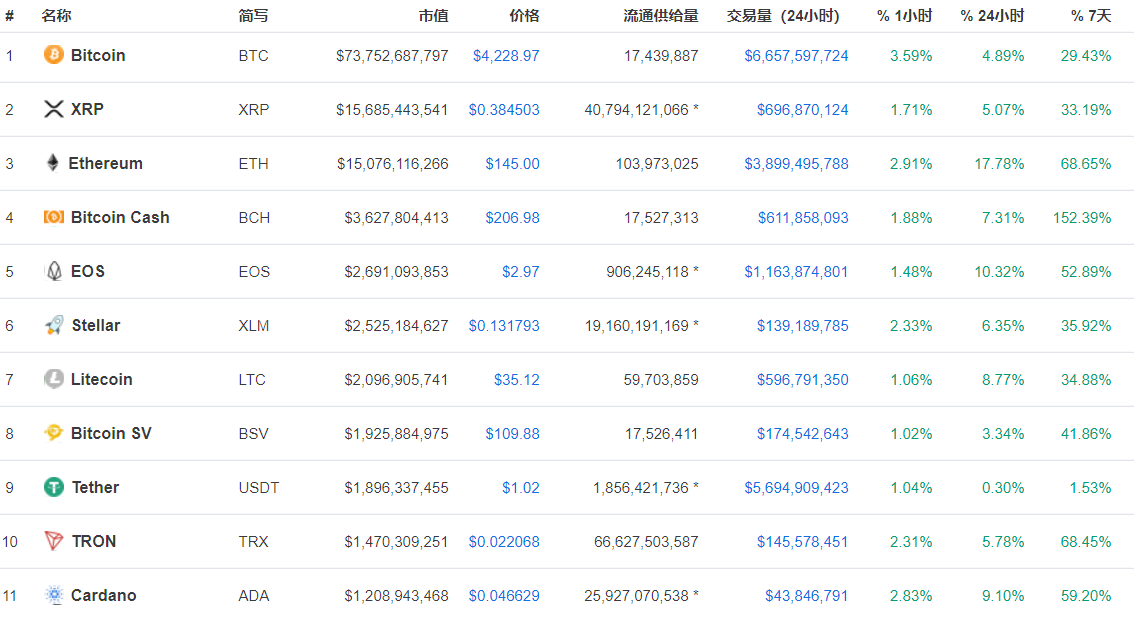
Task: Sort by the % 1小时 column header
Action: point(904,16)
